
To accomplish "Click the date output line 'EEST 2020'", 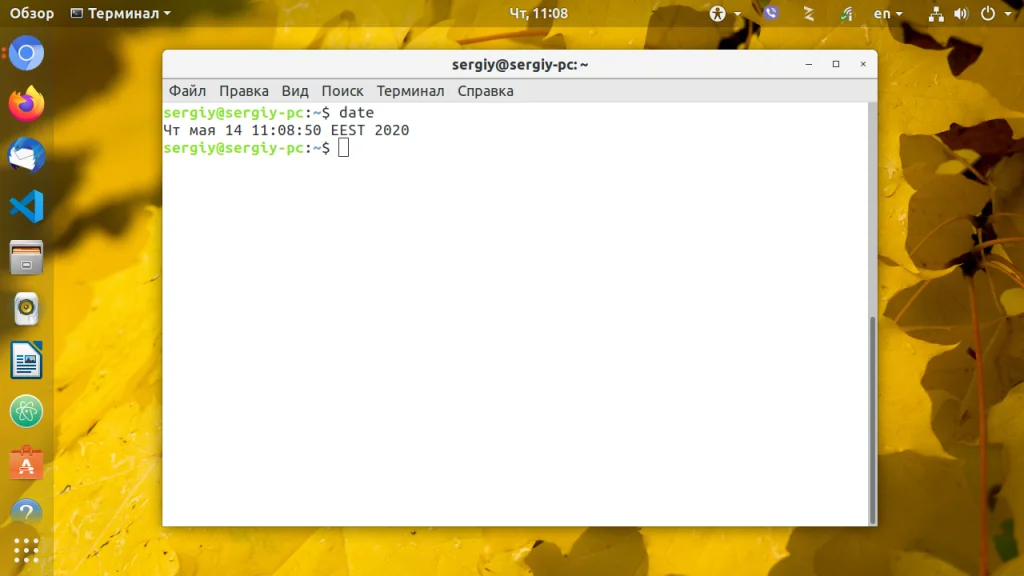I will 370,130.
